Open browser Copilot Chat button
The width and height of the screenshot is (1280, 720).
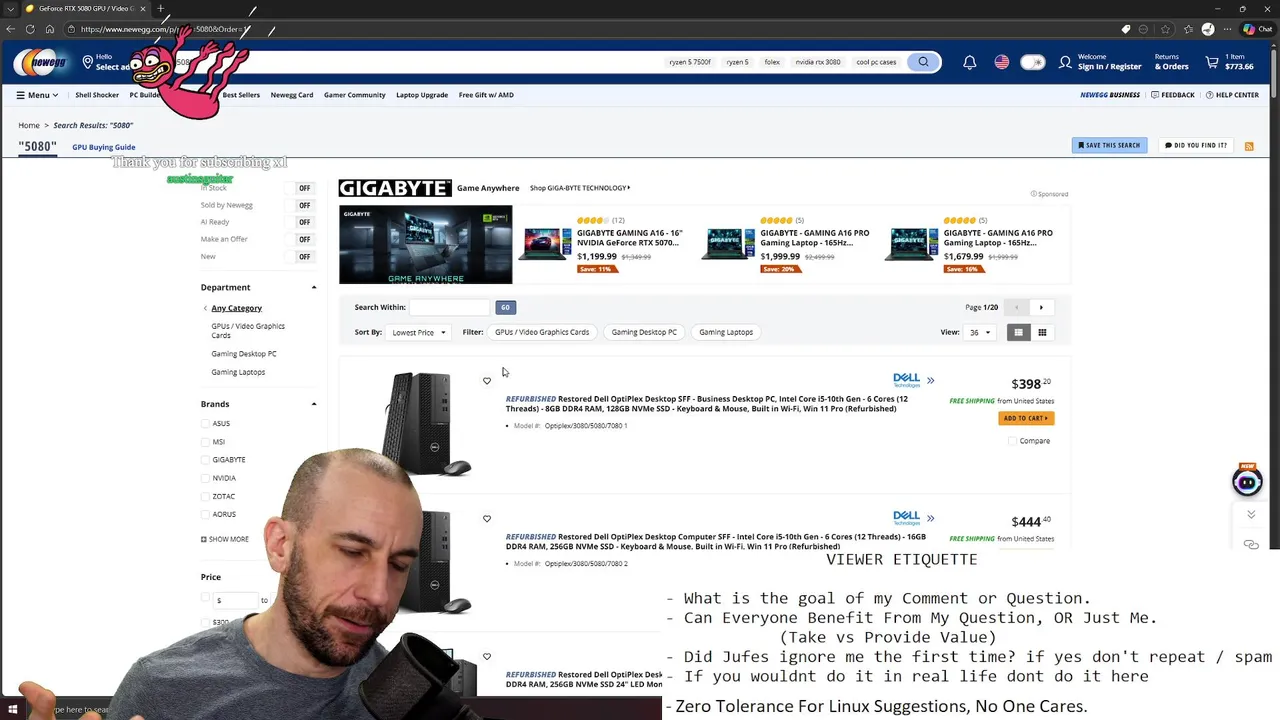click(1257, 29)
